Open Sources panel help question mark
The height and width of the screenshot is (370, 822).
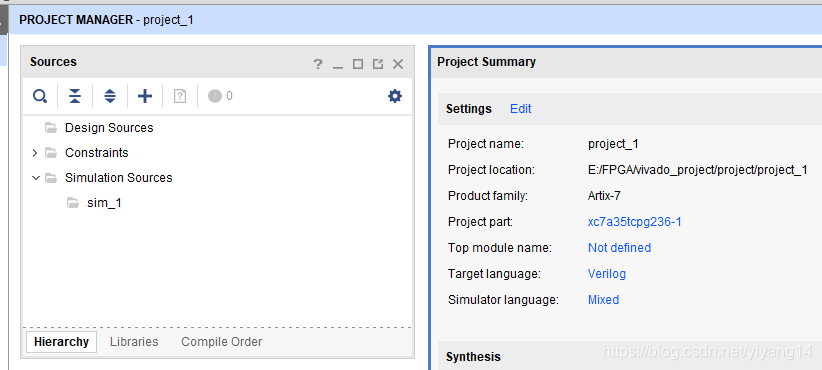coord(318,64)
